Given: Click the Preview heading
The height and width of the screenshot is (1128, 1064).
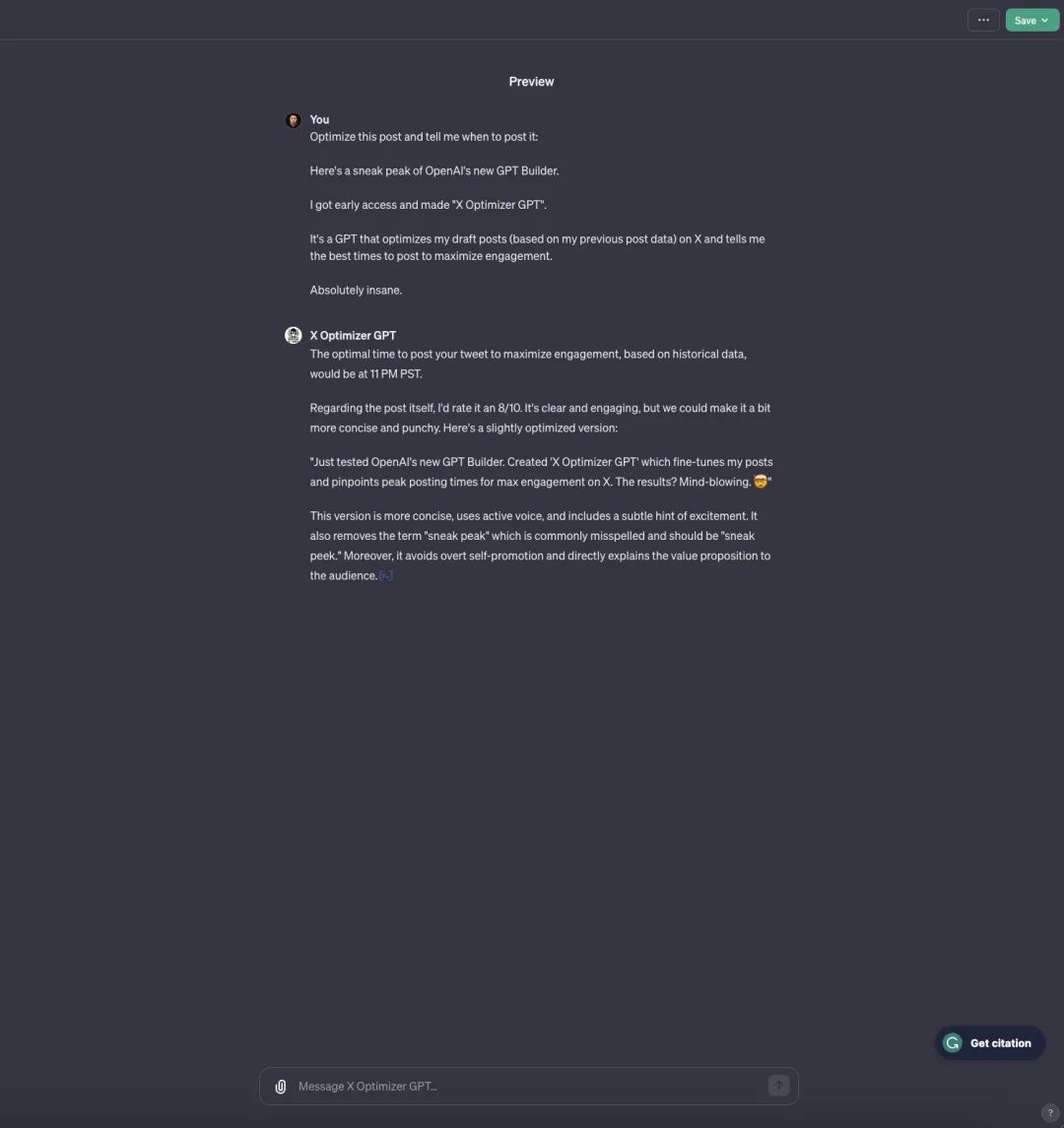Looking at the screenshot, I should [x=532, y=82].
